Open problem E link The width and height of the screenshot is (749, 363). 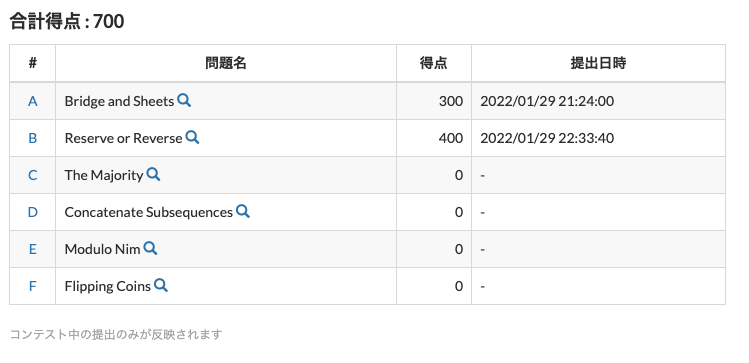click(x=32, y=249)
